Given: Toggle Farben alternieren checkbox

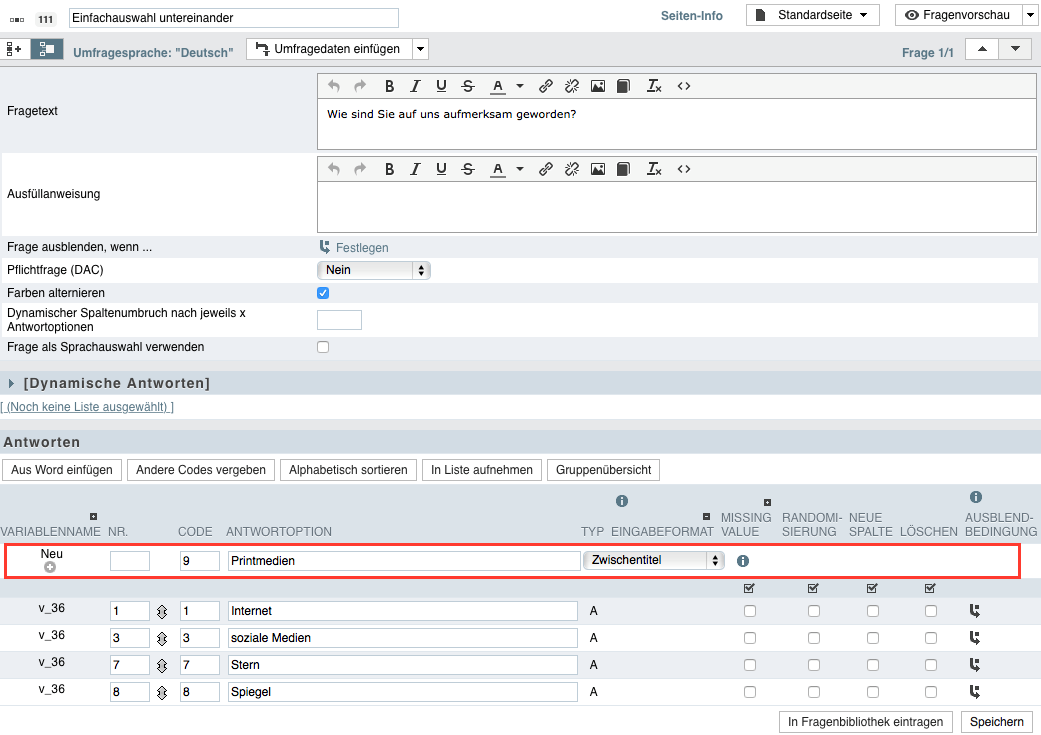Looking at the screenshot, I should click(323, 293).
